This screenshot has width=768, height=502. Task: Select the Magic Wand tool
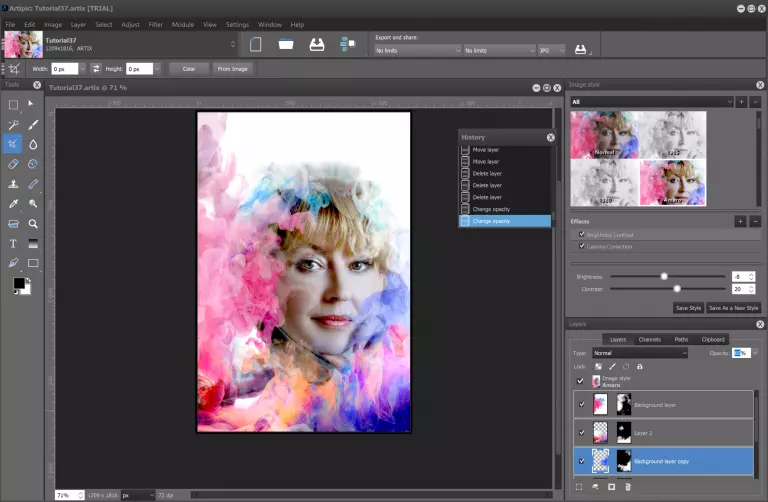13,125
